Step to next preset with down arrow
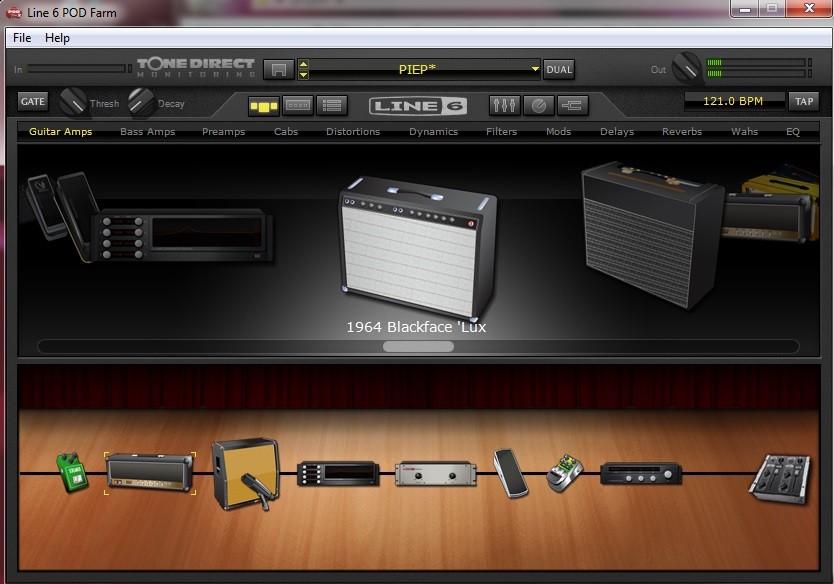 pyautogui.click(x=303, y=75)
